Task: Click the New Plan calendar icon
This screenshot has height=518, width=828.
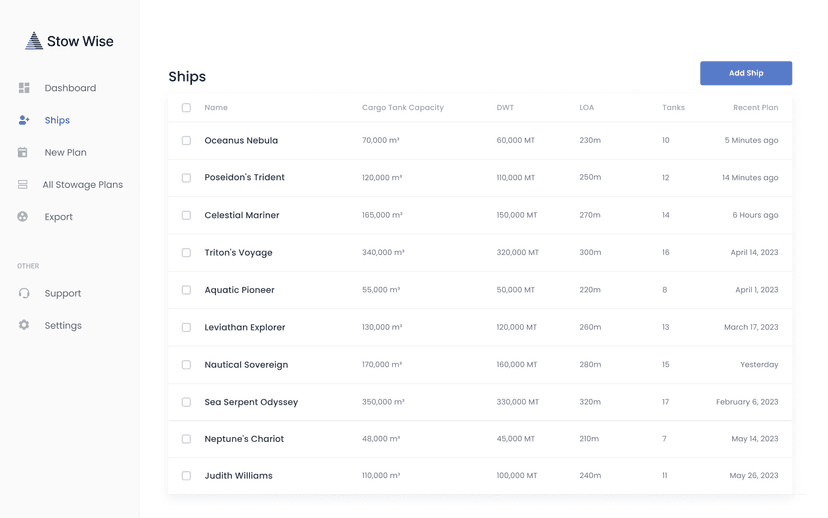Action: 23,152
